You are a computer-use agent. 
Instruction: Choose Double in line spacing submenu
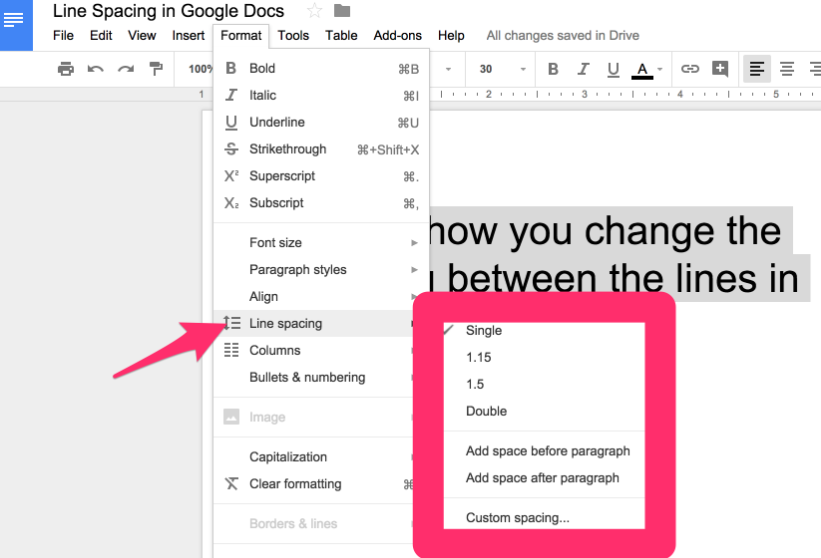click(486, 411)
